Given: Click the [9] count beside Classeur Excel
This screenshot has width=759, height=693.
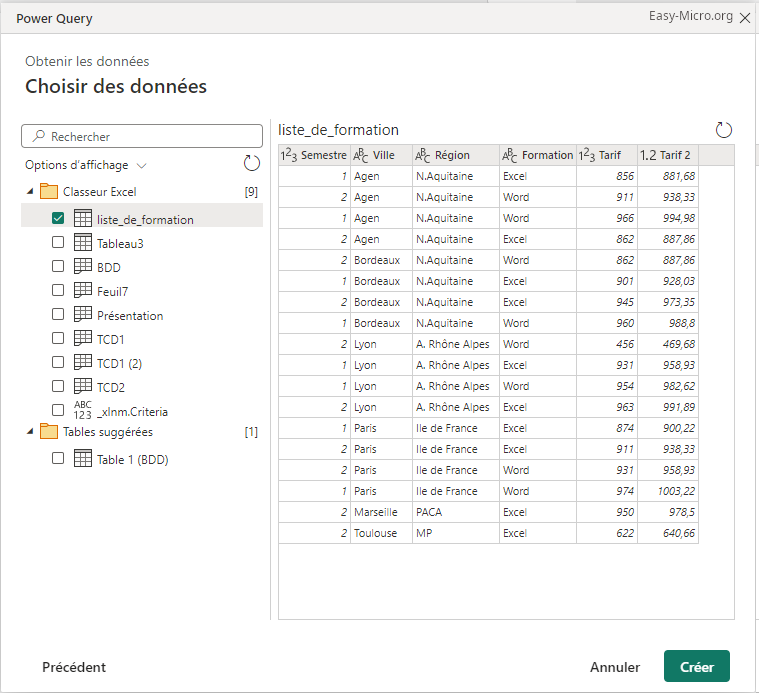Looking at the screenshot, I should tap(251, 192).
